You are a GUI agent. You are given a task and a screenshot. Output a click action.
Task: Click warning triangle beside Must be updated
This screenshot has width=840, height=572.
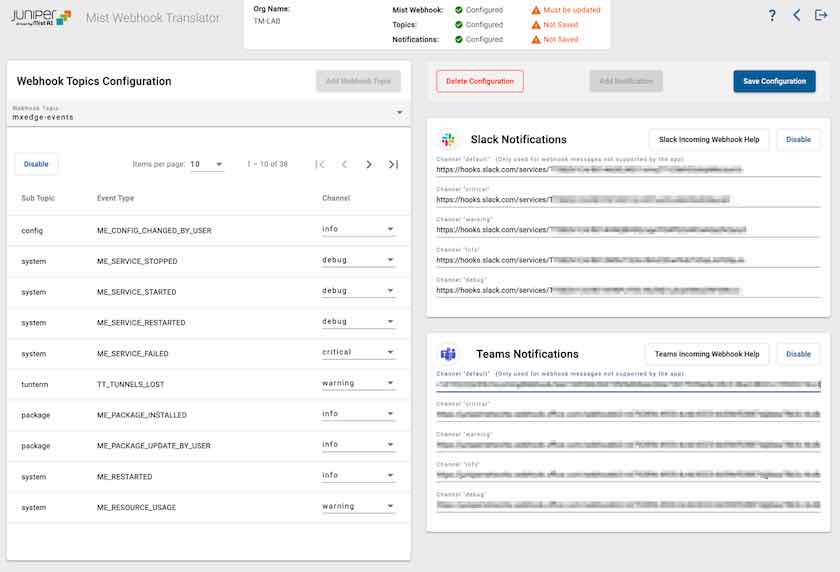coord(536,10)
